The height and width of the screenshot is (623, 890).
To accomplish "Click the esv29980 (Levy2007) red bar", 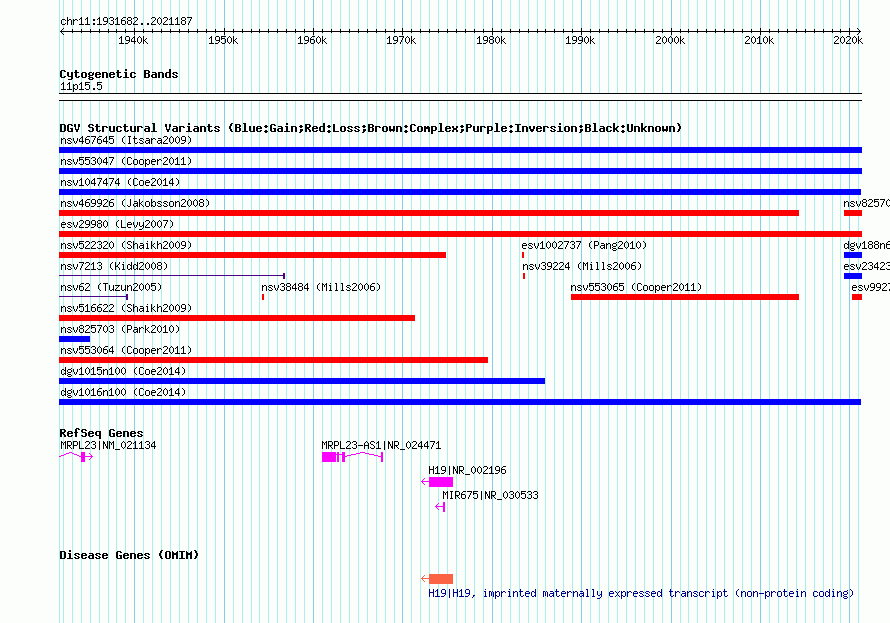I will pos(460,234).
